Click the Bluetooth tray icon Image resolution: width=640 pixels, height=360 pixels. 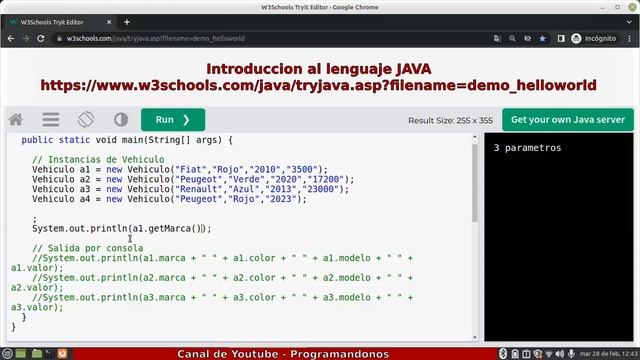503,354
